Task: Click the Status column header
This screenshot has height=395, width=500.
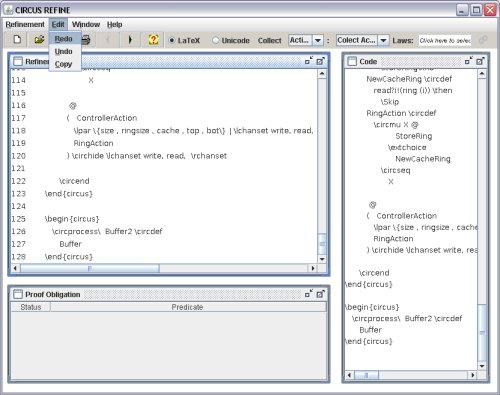Action: click(x=31, y=307)
